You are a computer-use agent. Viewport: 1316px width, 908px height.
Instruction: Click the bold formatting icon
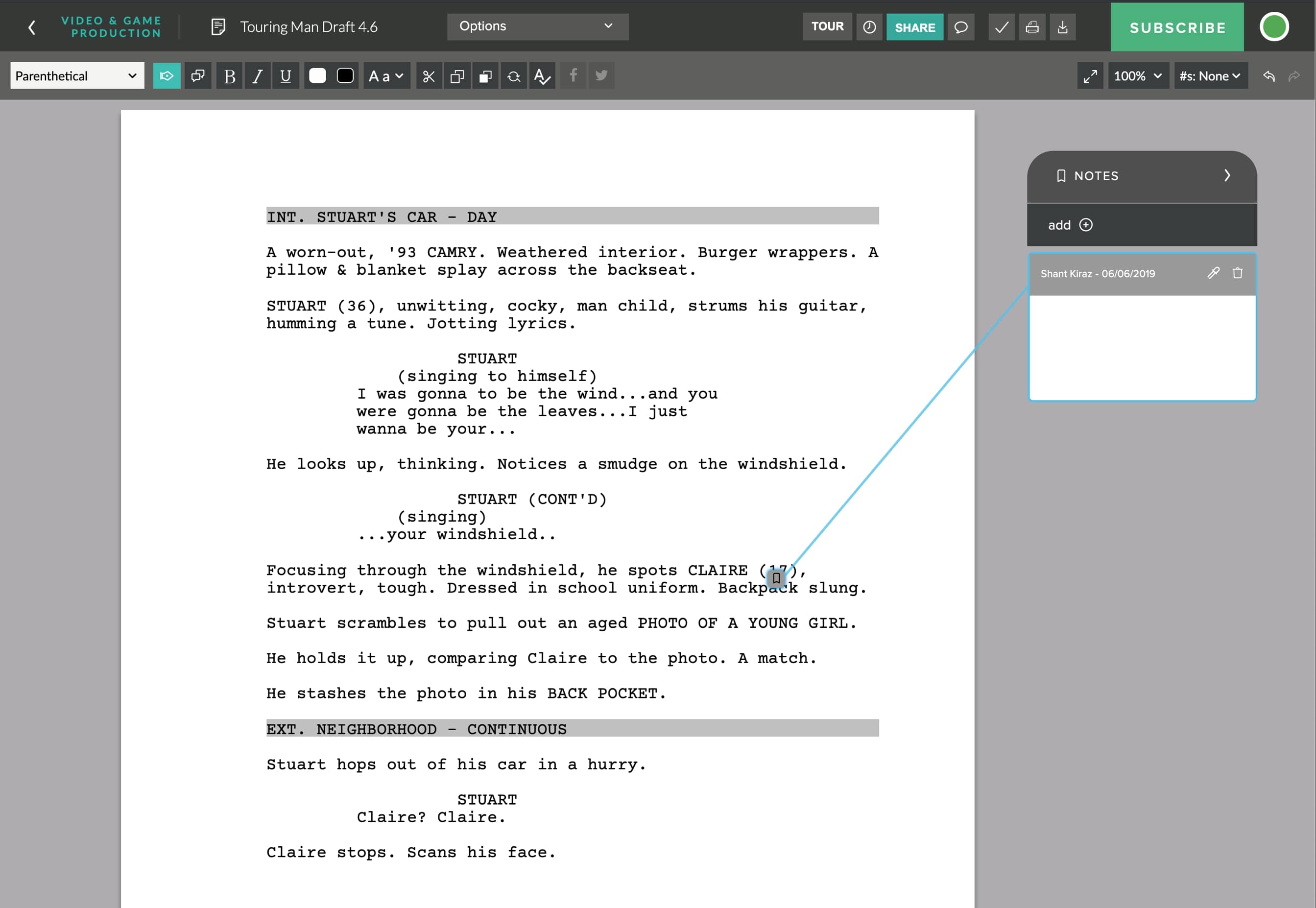click(x=228, y=76)
